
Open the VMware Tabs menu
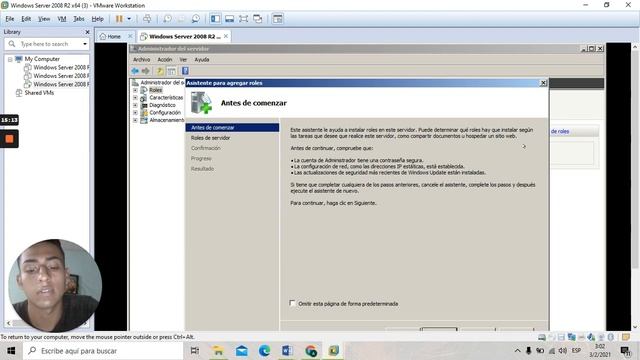click(79, 19)
